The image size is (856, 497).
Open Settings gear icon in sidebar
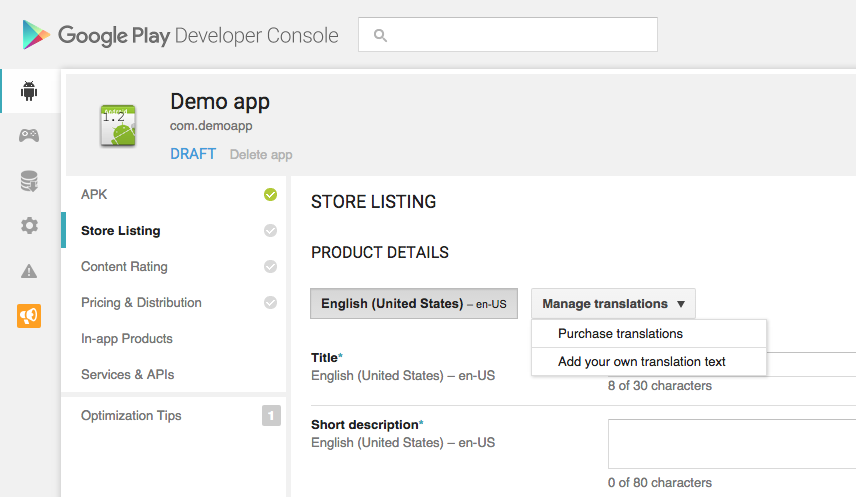click(29, 226)
